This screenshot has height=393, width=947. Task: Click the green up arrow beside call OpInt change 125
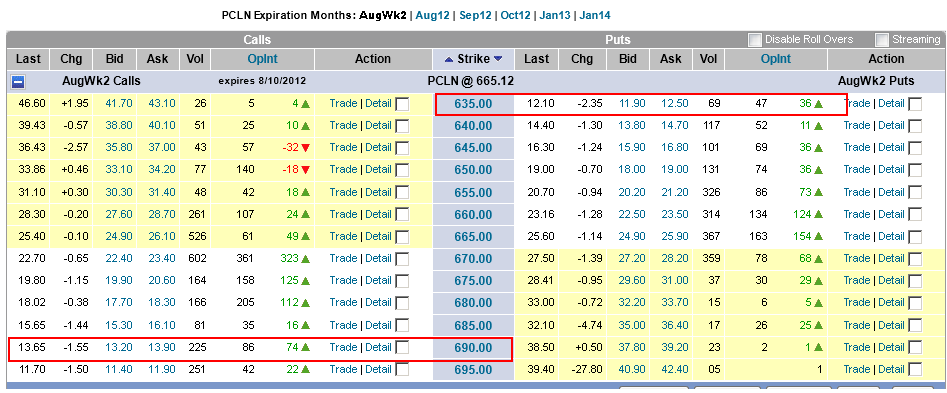click(305, 281)
